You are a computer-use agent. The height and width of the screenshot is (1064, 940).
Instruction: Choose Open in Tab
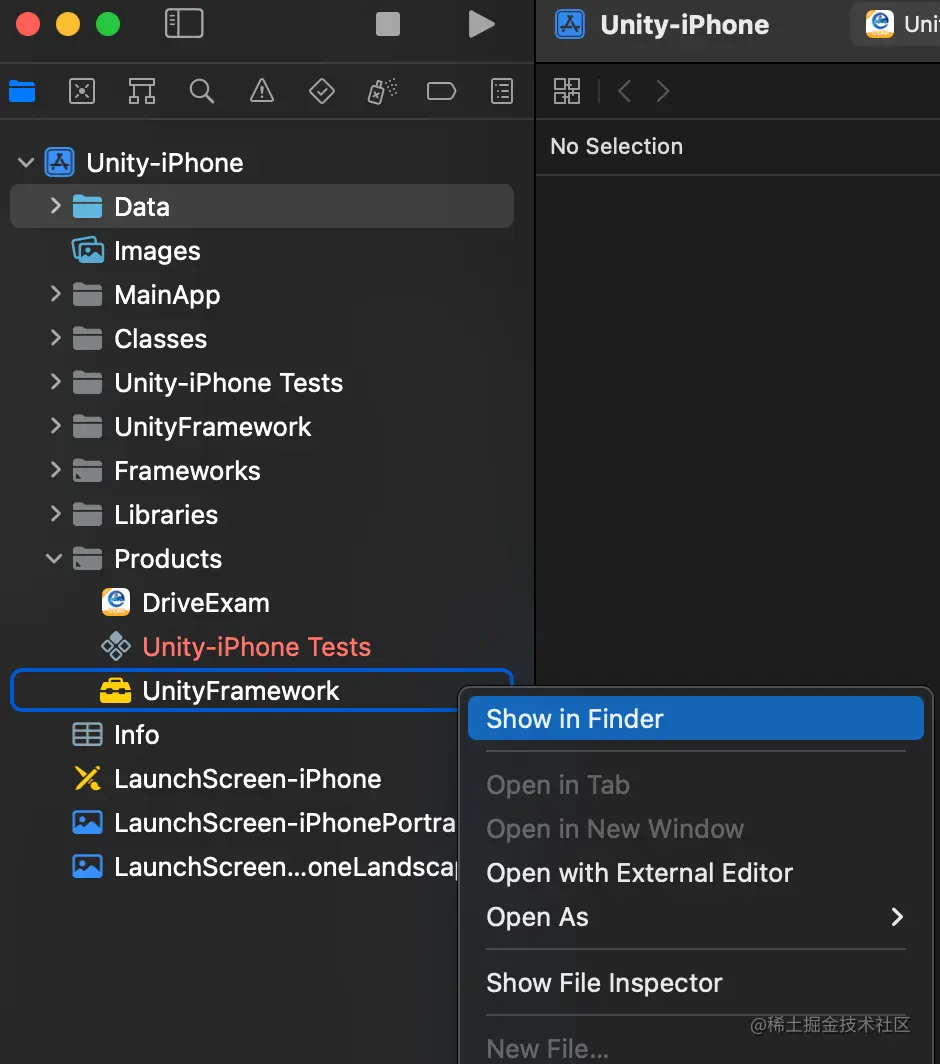(696, 785)
